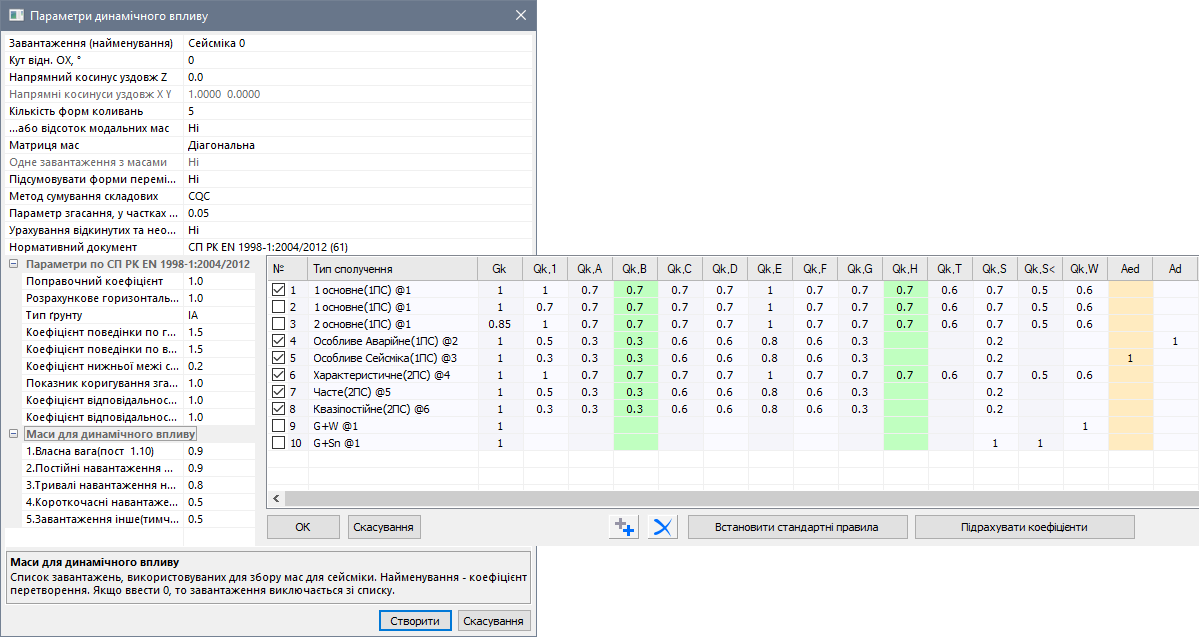Select the Aed column header
Image resolution: width=1199 pixels, height=637 pixels.
click(x=1130, y=269)
